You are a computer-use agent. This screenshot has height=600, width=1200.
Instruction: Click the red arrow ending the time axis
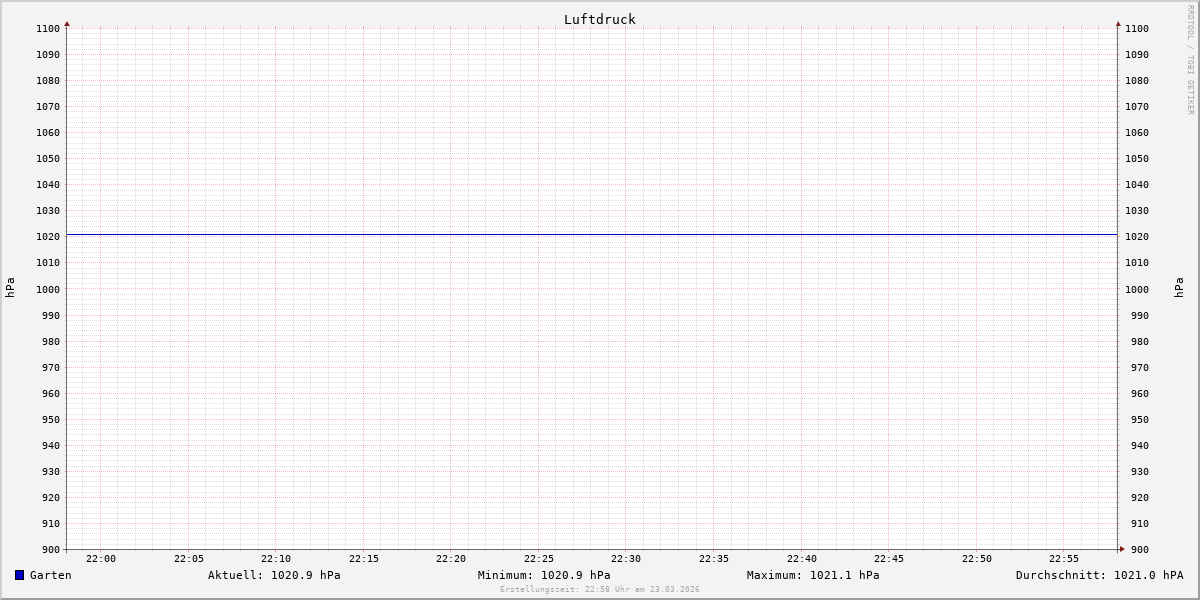point(1122,549)
